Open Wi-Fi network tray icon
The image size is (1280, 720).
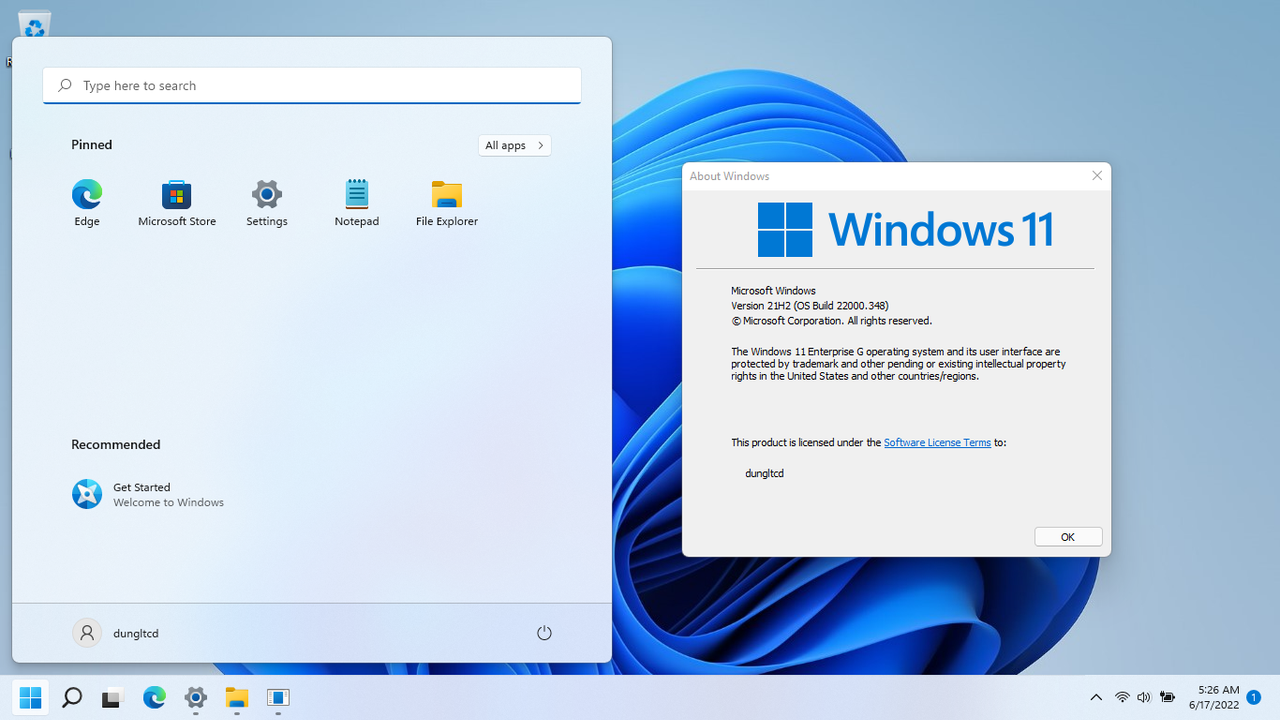1123,697
